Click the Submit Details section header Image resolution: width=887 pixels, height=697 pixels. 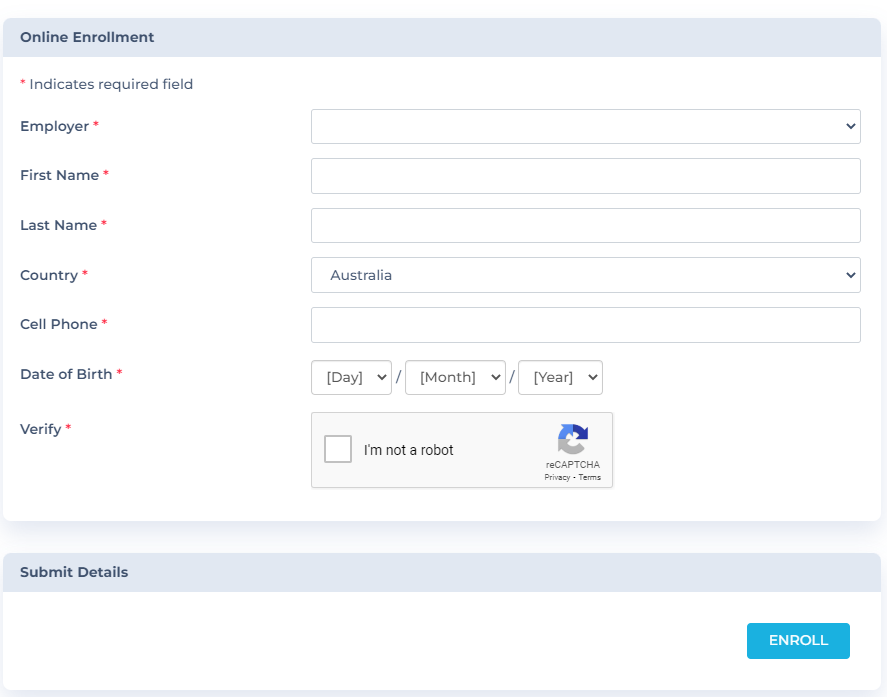click(x=442, y=572)
